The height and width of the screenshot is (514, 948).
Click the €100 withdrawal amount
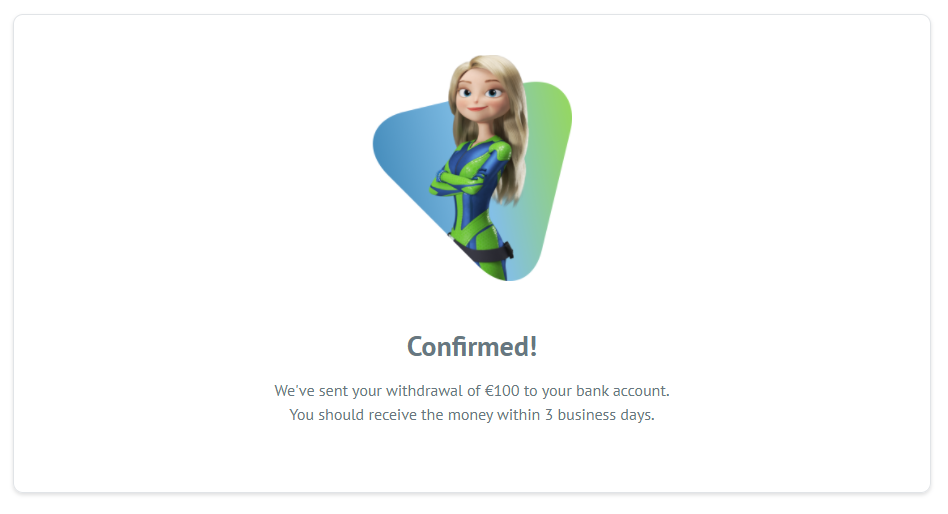pyautogui.click(x=502, y=391)
